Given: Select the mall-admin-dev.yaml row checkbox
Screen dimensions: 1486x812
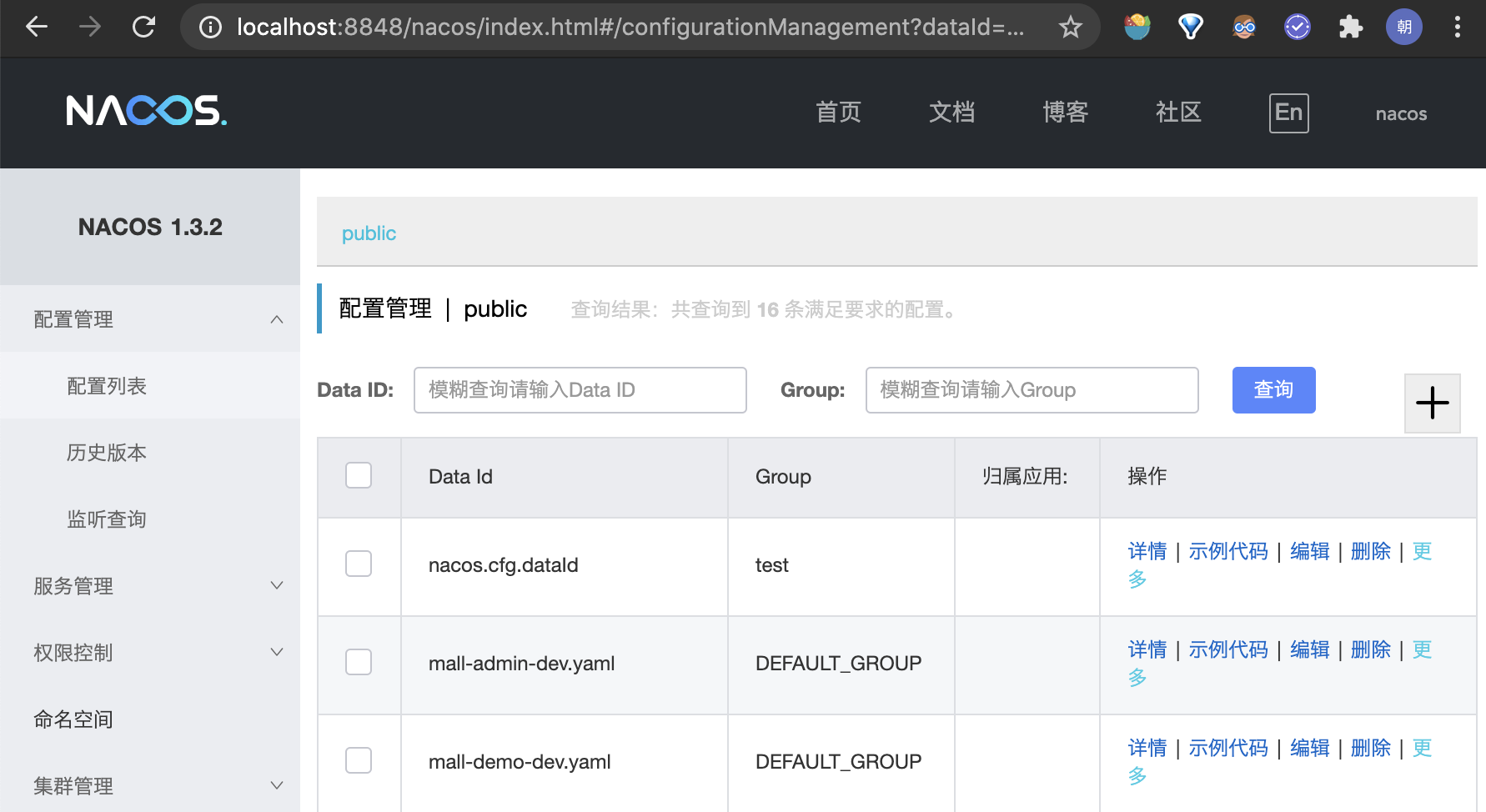Looking at the screenshot, I should click(x=359, y=663).
